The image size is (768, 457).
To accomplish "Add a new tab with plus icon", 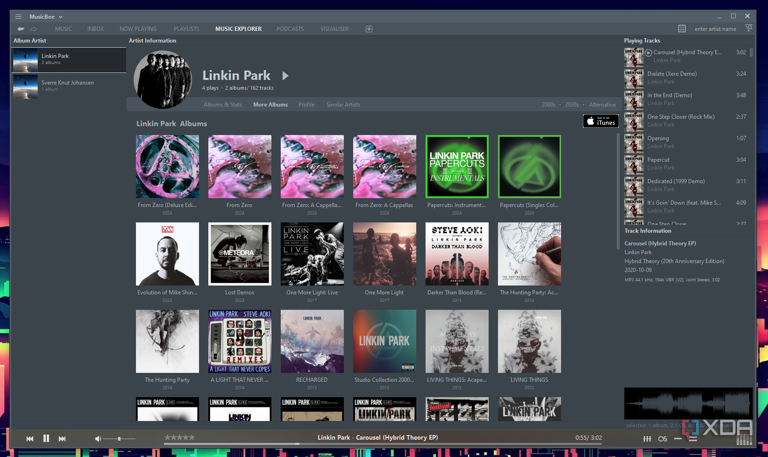I will [369, 29].
